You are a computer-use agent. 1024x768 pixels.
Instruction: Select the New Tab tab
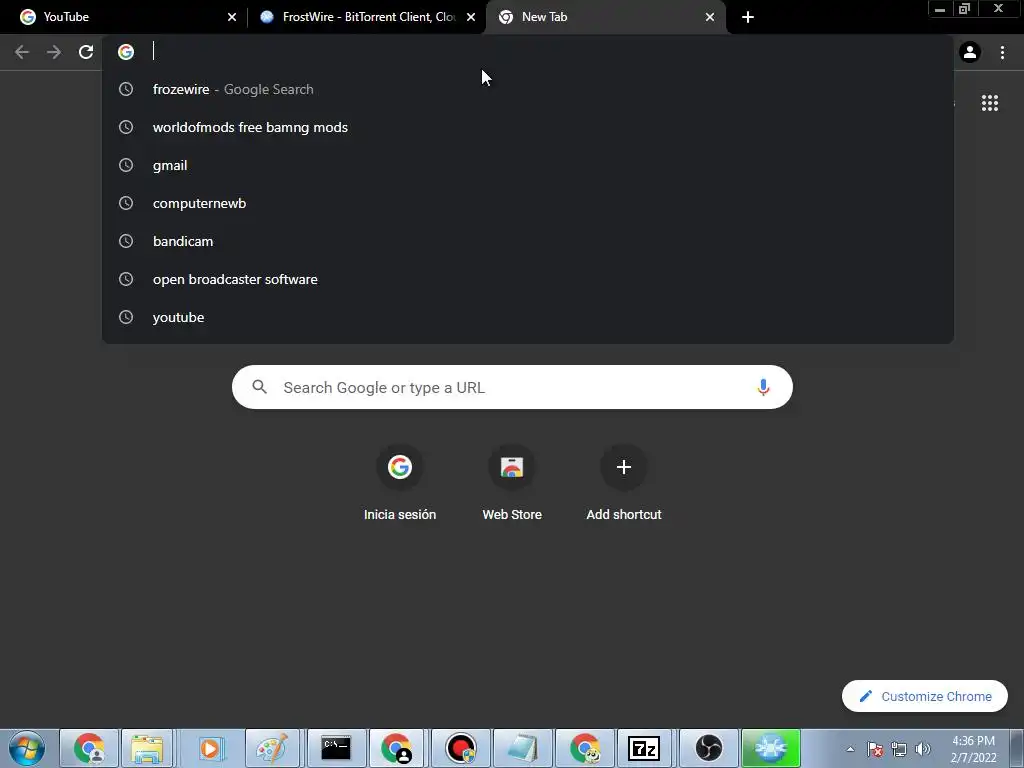605,17
